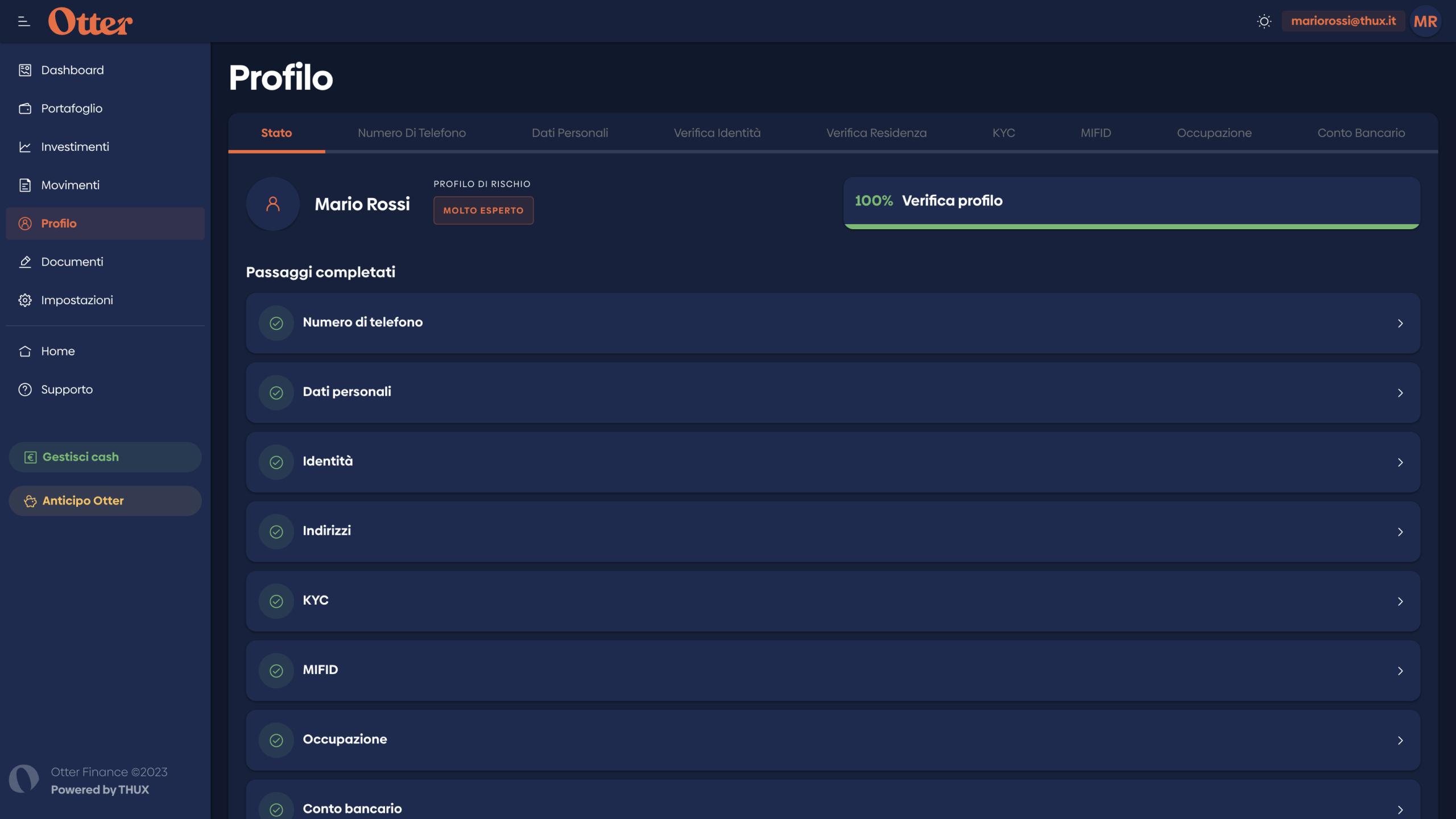Screen dimensions: 1456x819
Task: Switch to the Dati Personali tab
Action: click(x=569, y=133)
